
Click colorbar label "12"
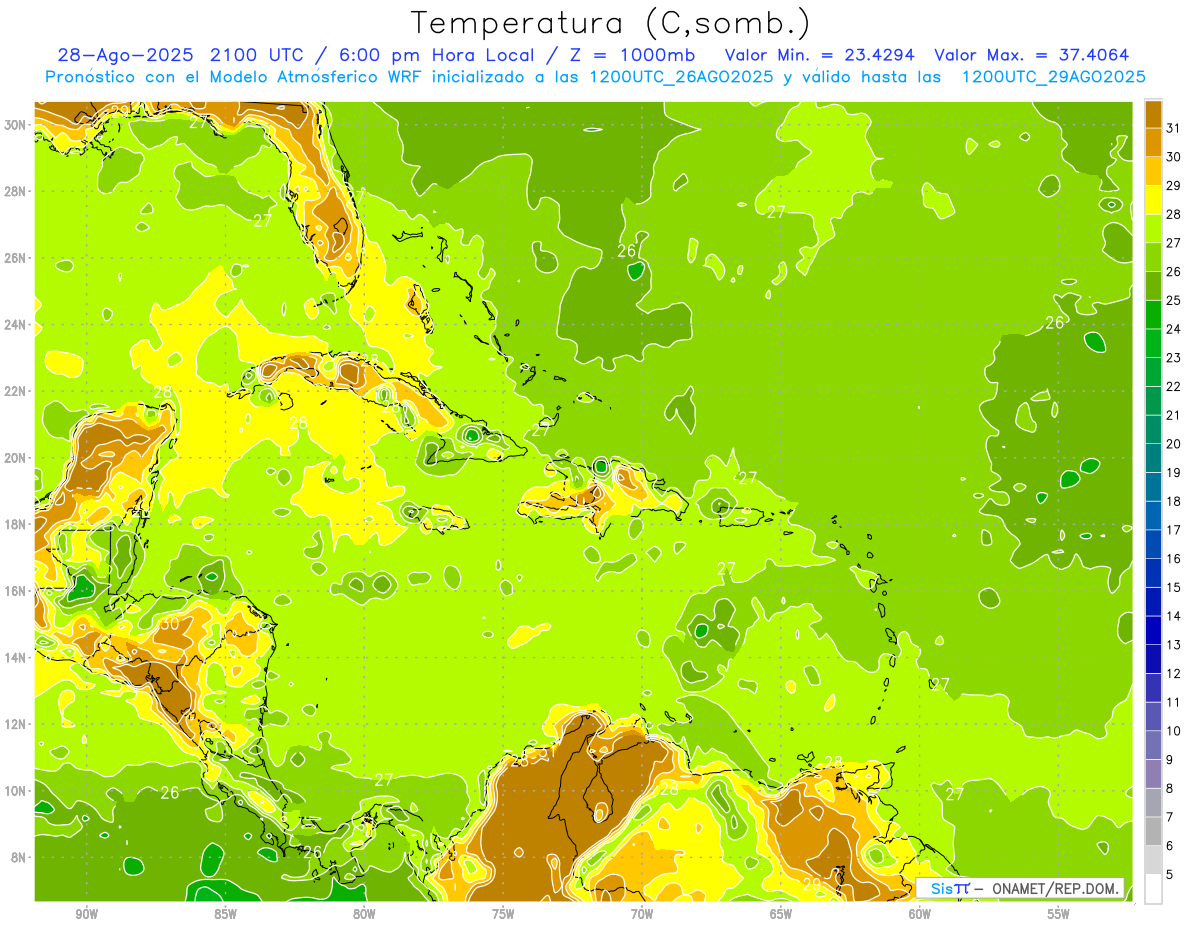point(1174,674)
